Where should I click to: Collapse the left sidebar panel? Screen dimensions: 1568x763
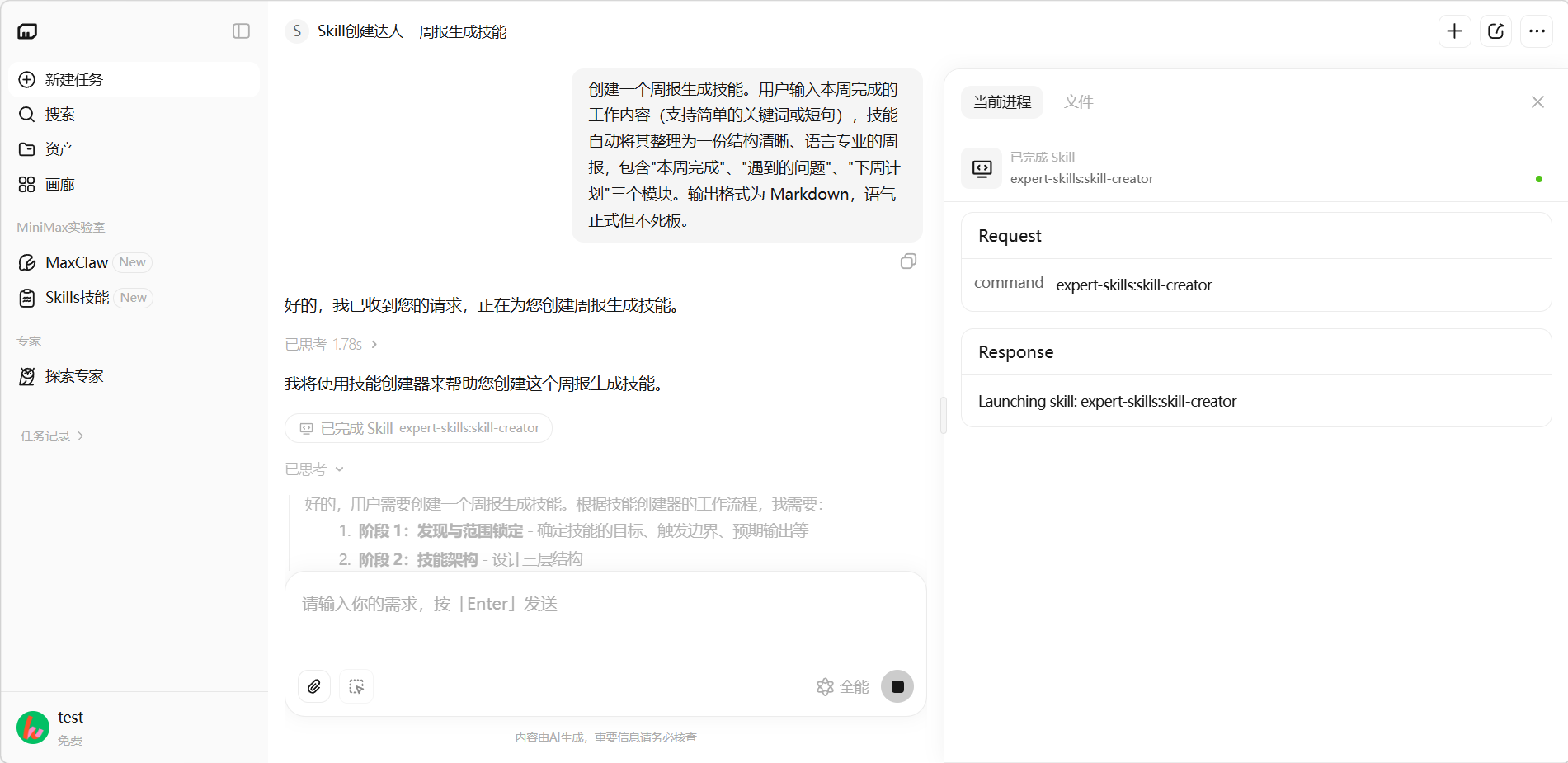pos(241,31)
